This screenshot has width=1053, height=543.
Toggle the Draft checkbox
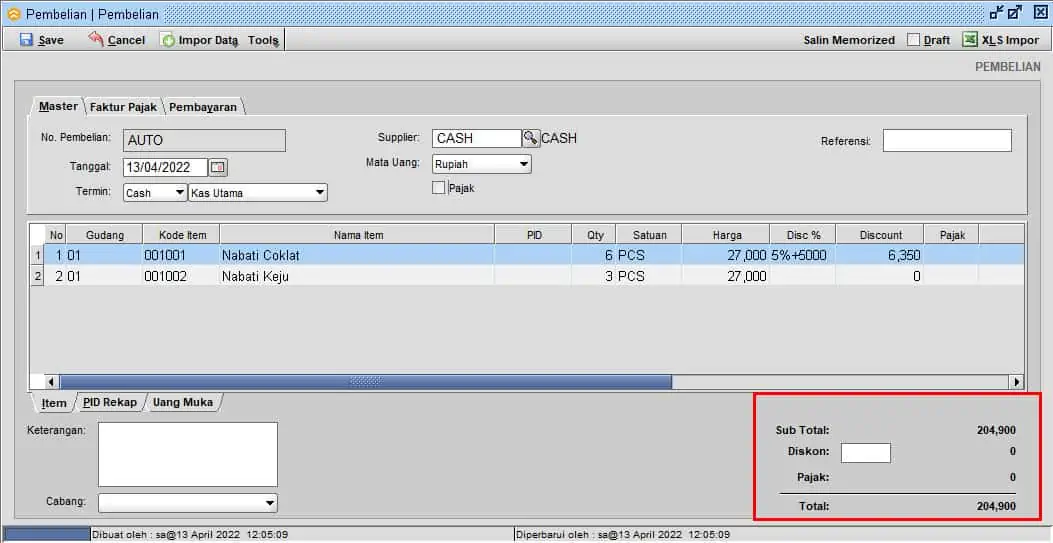[x=913, y=40]
